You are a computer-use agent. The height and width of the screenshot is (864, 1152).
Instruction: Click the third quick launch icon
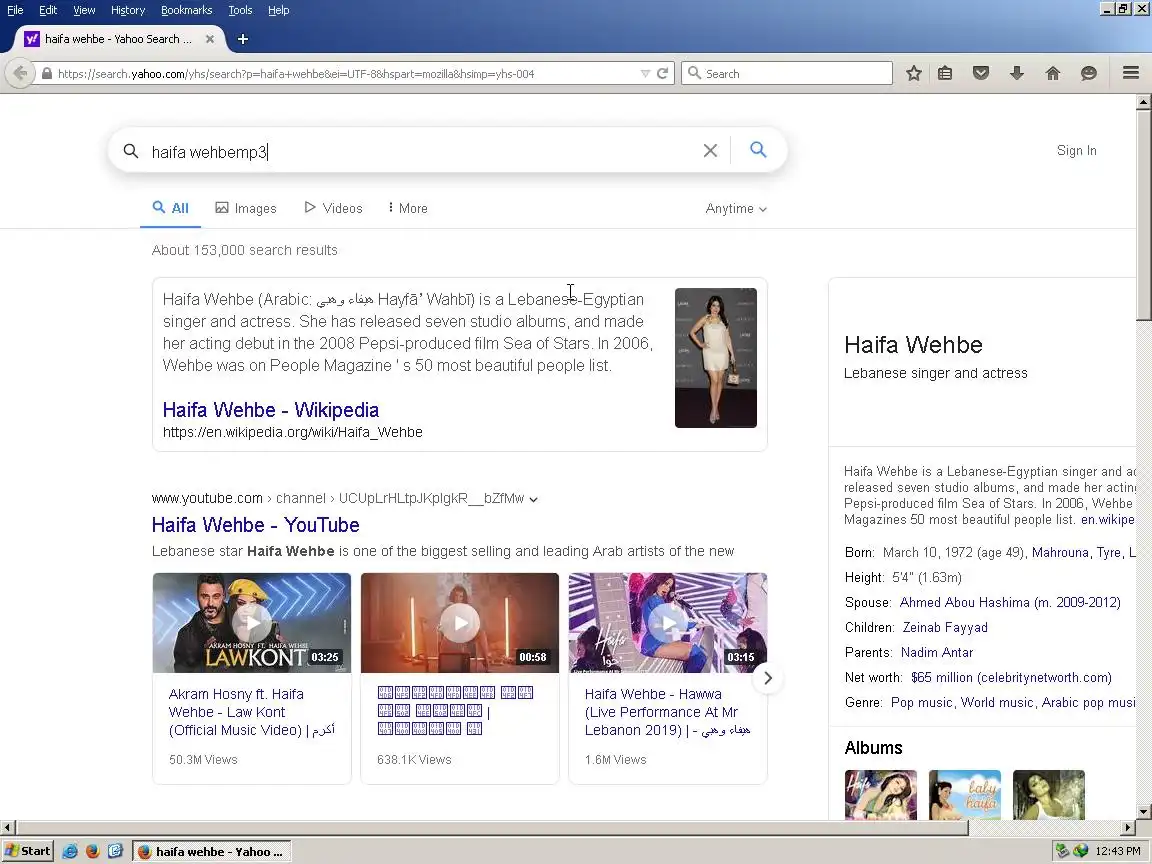[115, 852]
